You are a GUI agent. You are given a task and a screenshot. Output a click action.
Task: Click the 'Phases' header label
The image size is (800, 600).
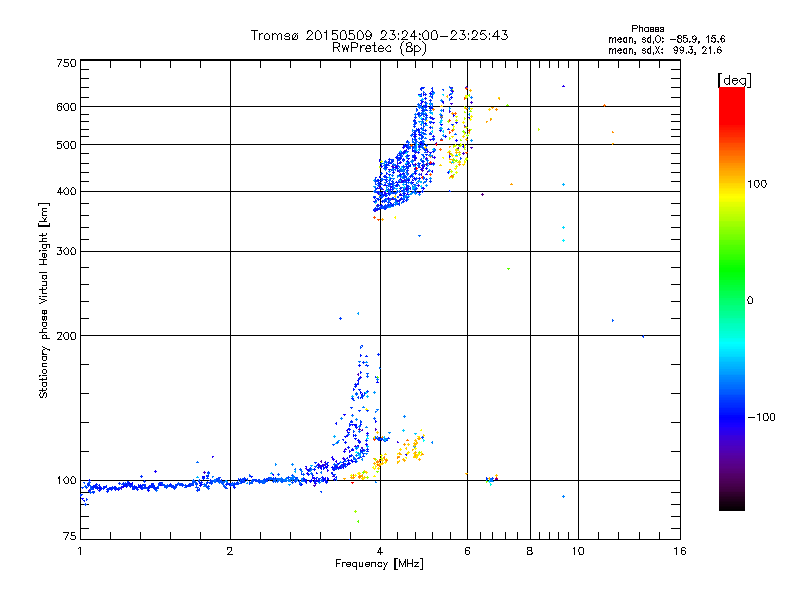coord(647,29)
